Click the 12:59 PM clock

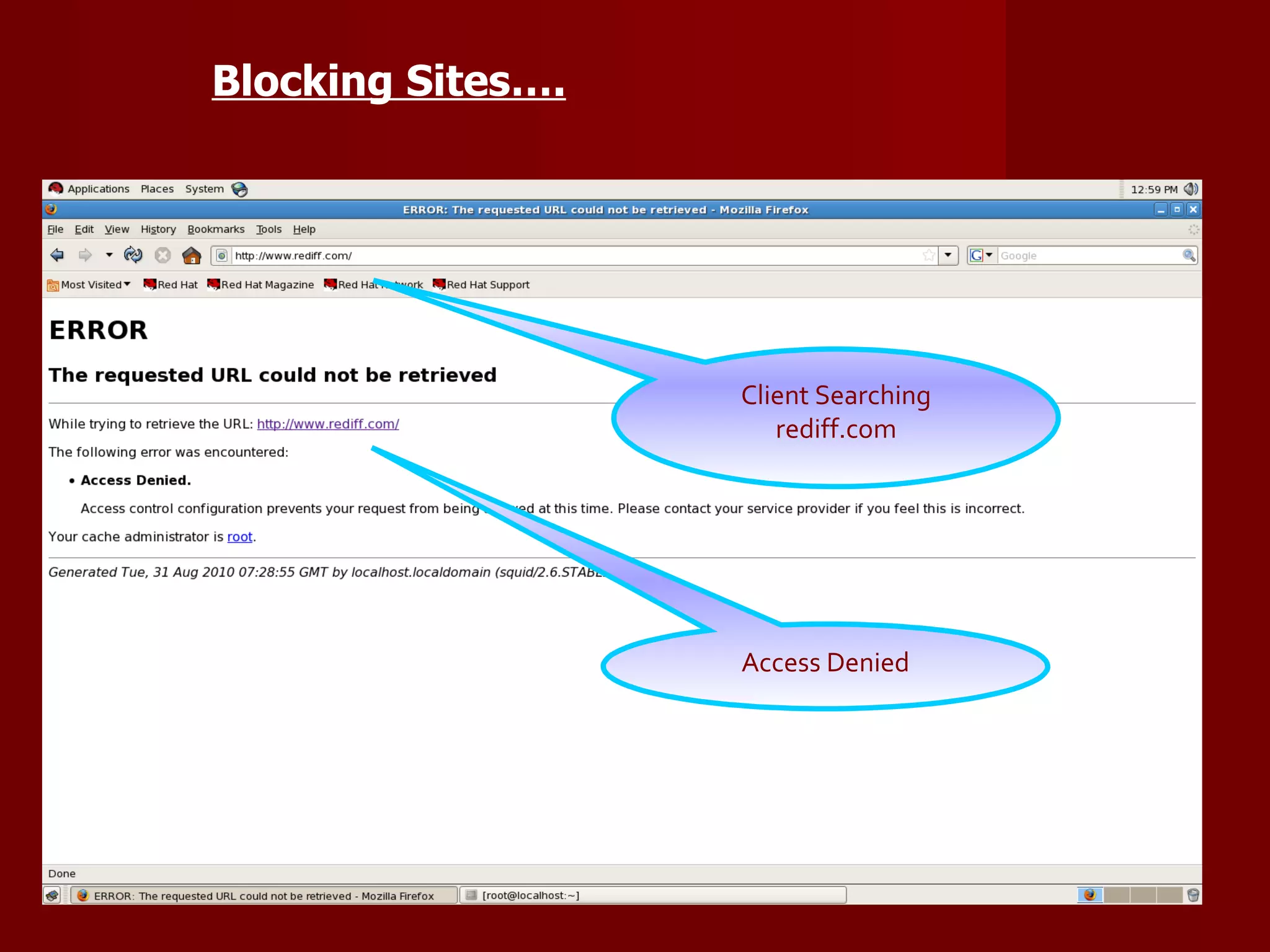tap(1154, 190)
